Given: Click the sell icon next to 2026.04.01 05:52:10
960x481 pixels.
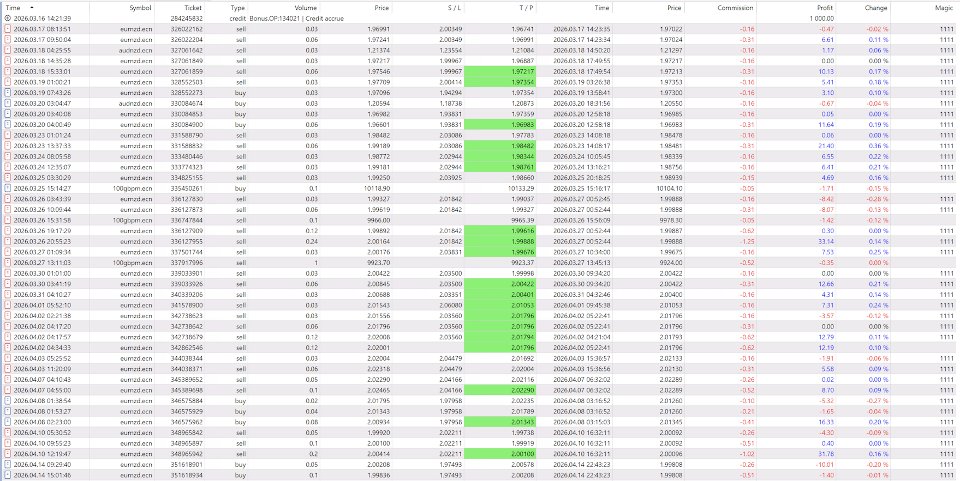Looking at the screenshot, I should click(x=7, y=305).
